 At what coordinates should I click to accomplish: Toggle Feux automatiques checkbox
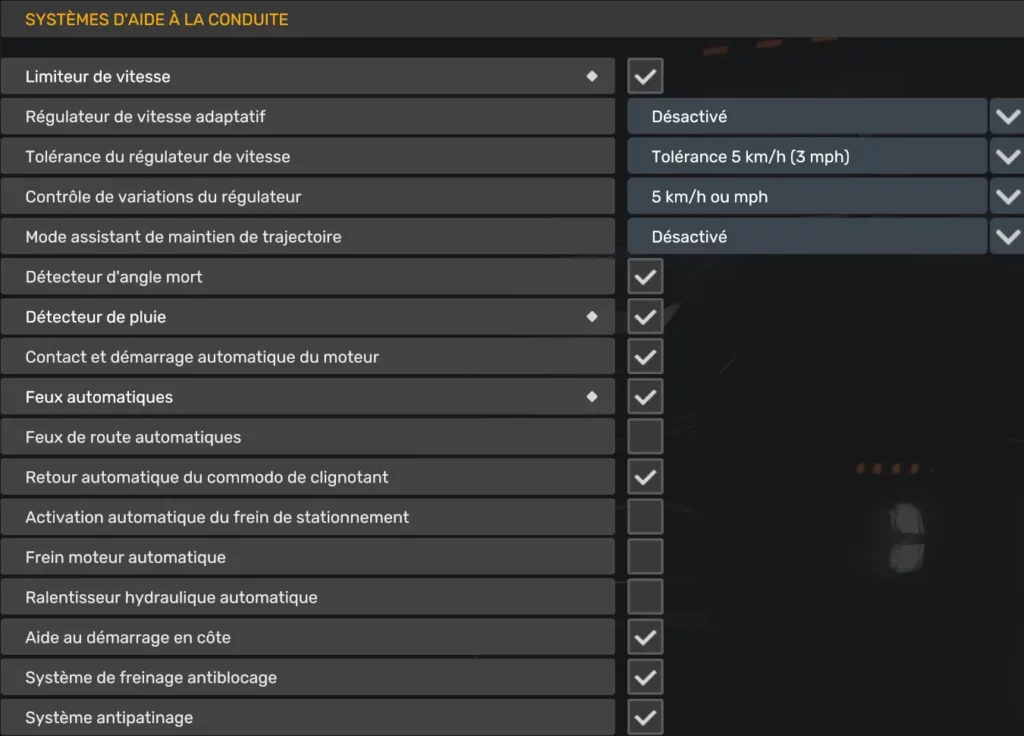pos(645,397)
